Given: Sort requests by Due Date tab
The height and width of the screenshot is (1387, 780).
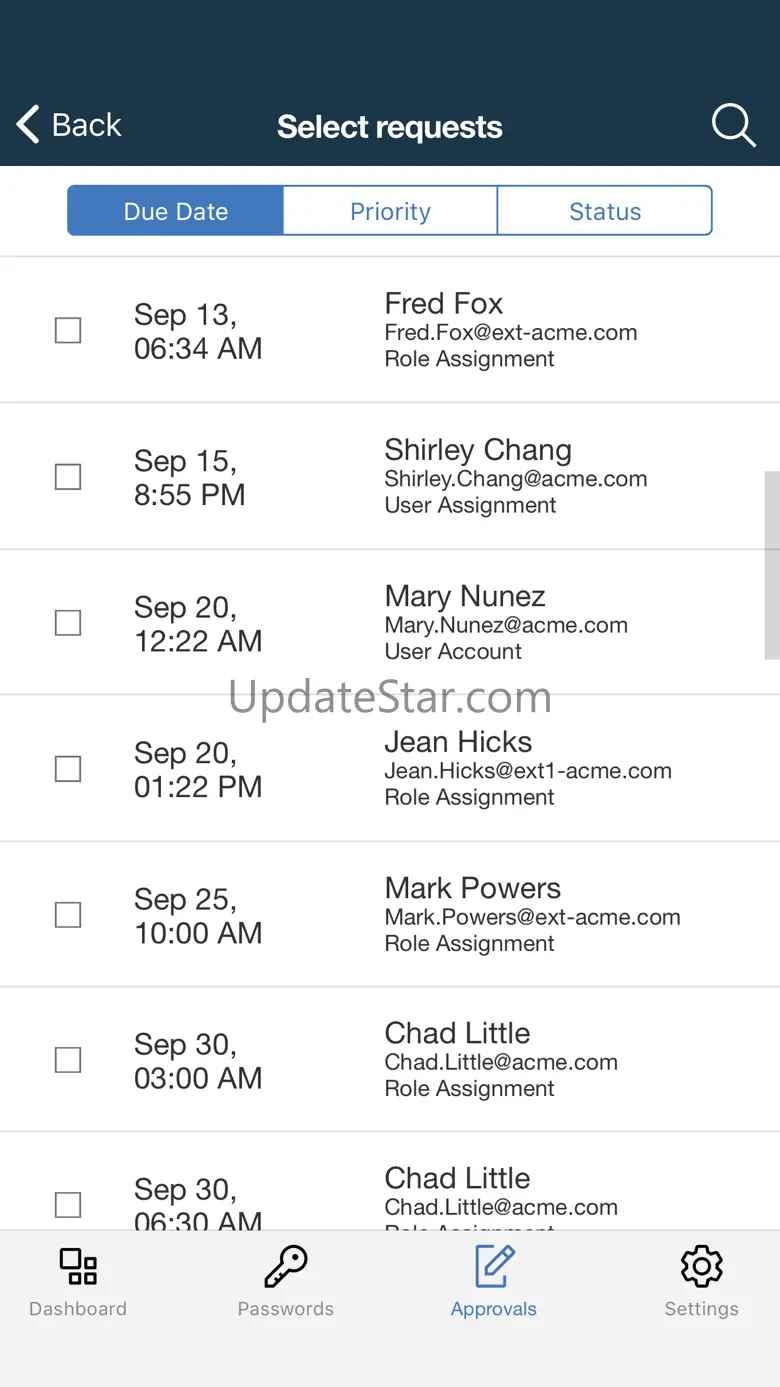Looking at the screenshot, I should [x=176, y=211].
